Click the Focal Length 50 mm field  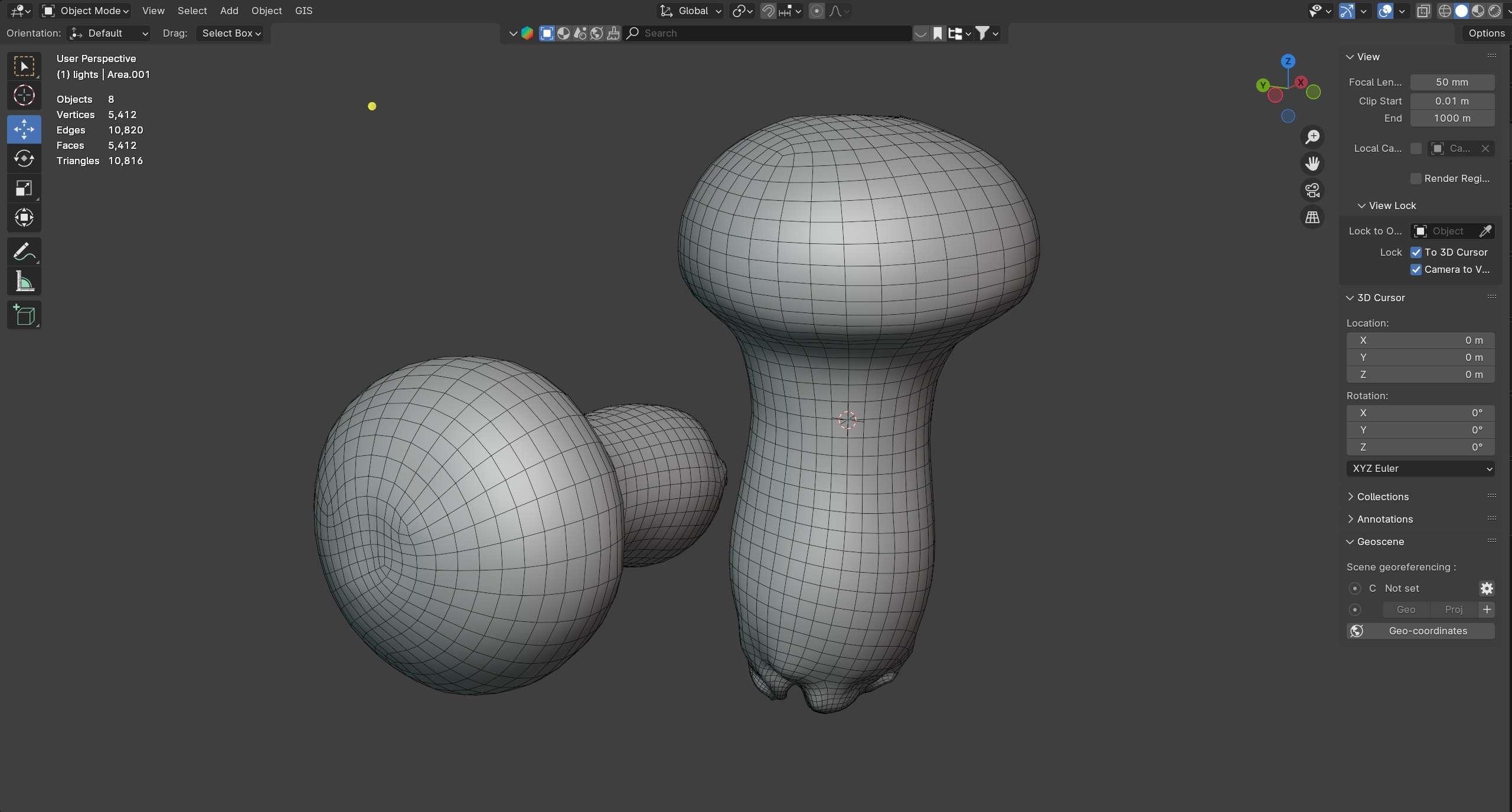tap(1452, 82)
